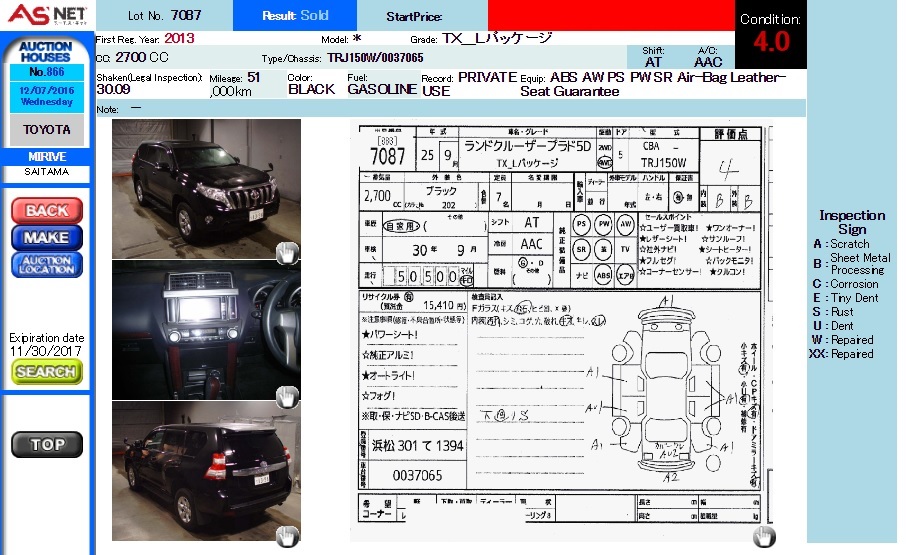906x555 pixels.
Task: Click hand icon on auction sheet
Action: pos(763,536)
